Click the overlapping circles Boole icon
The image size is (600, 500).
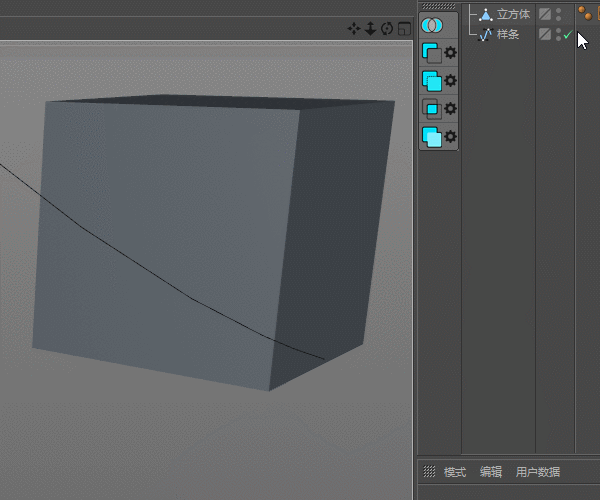pyautogui.click(x=433, y=25)
